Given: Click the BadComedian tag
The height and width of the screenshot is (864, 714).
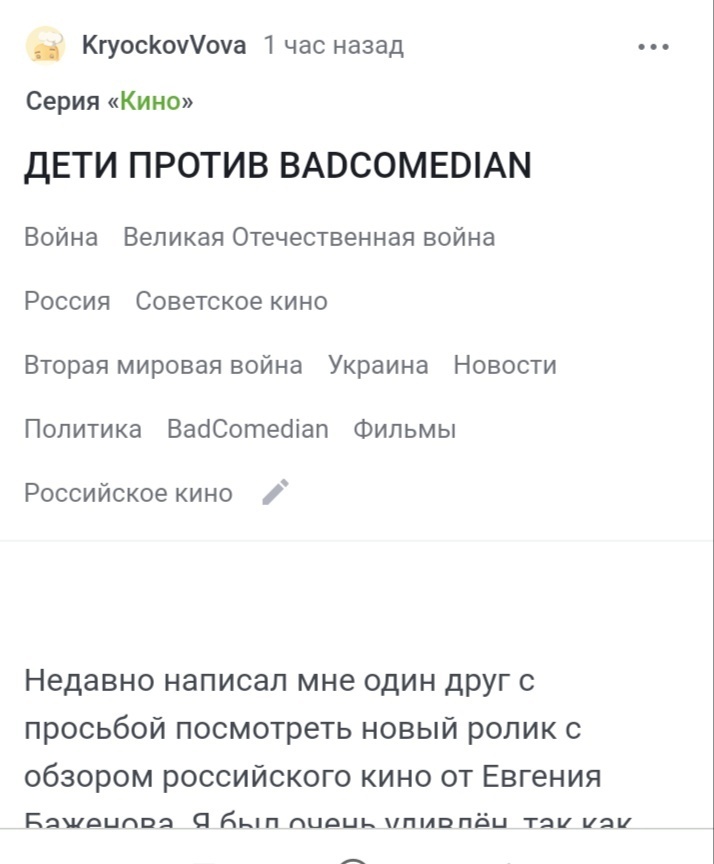Looking at the screenshot, I should [247, 429].
